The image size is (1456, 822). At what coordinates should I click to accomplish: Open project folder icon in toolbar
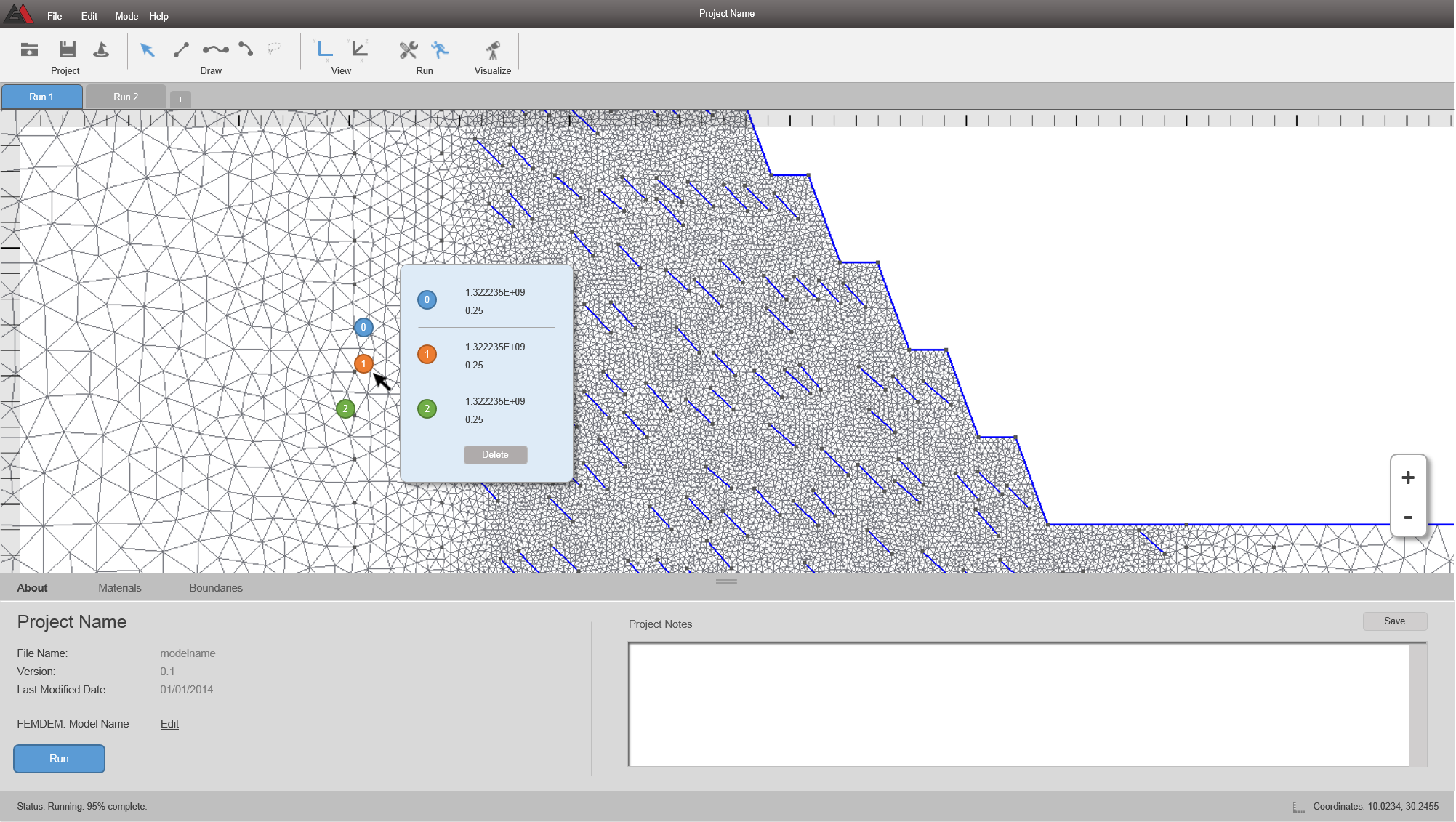coord(29,49)
